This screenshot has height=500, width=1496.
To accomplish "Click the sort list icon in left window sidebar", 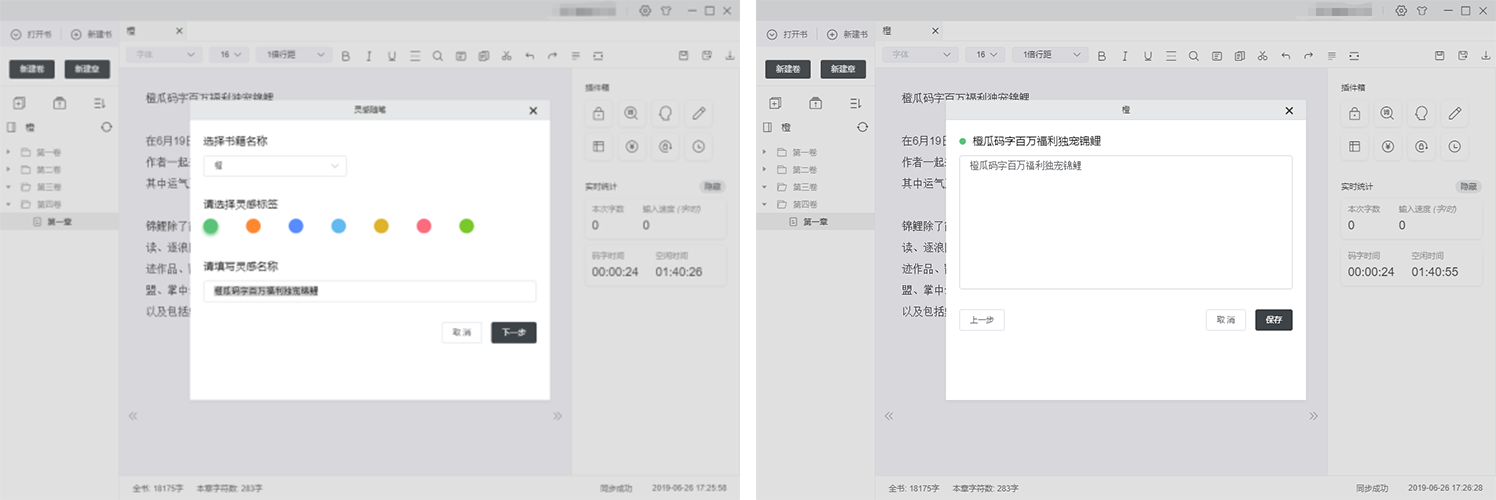I will pos(99,102).
